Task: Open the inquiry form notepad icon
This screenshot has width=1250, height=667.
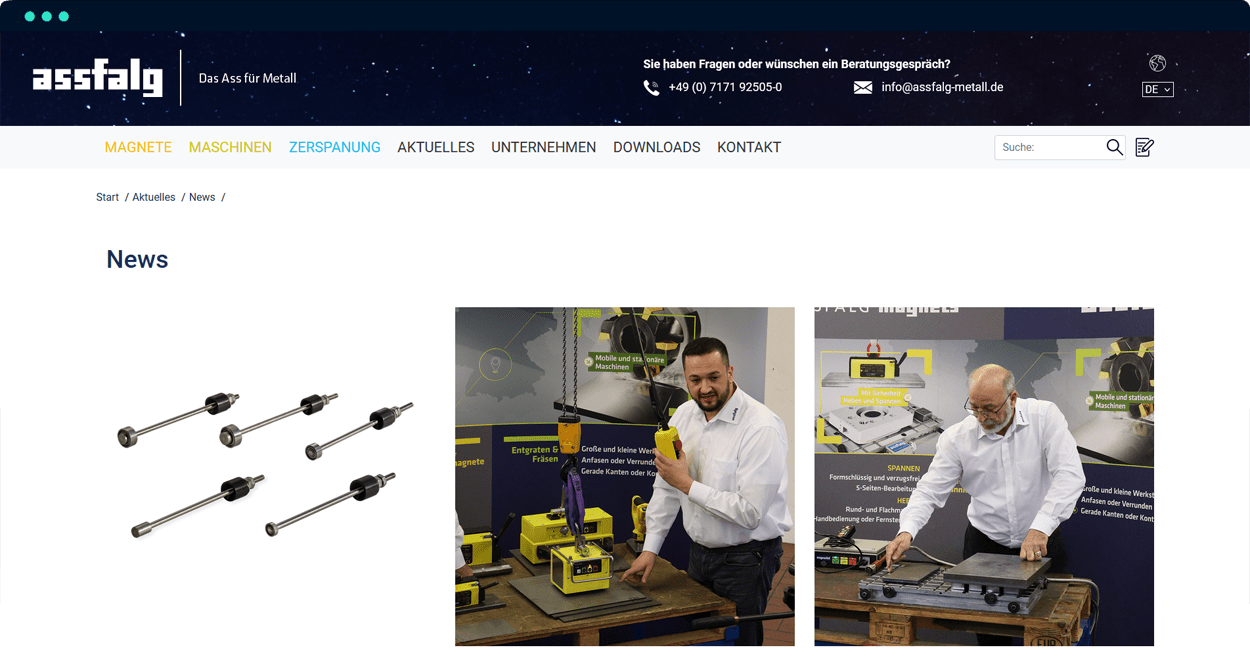Action: coord(1145,147)
